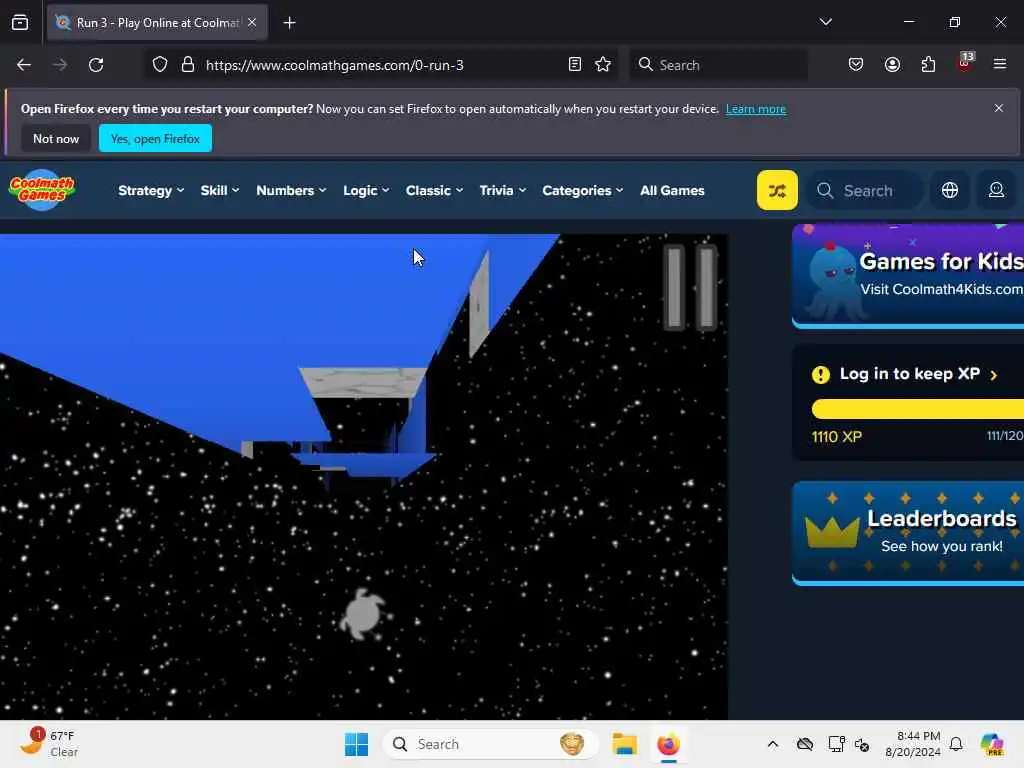Open the Windows Start menu
The width and height of the screenshot is (1024, 768).
[357, 744]
